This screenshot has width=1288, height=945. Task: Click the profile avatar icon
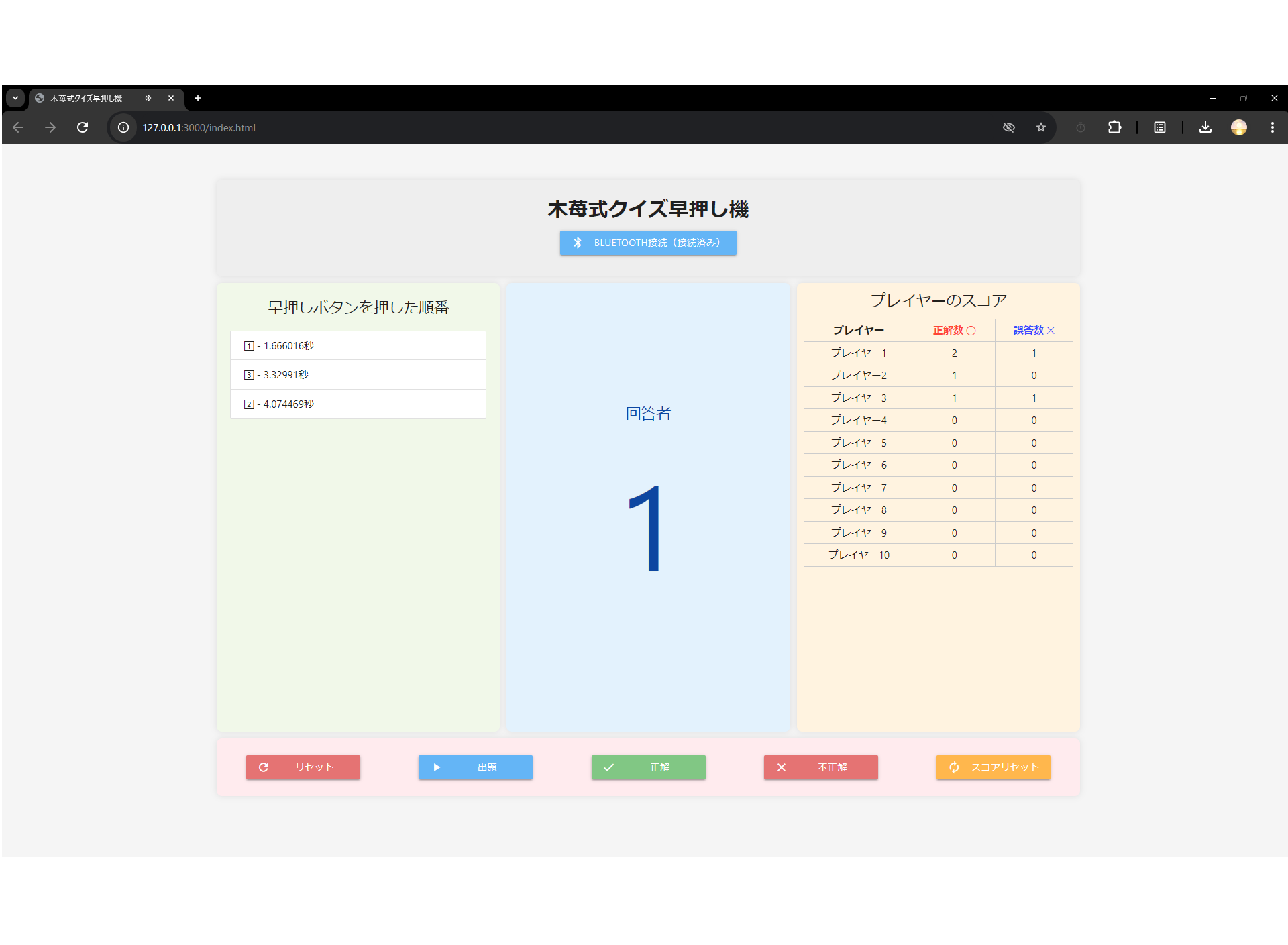1238,127
